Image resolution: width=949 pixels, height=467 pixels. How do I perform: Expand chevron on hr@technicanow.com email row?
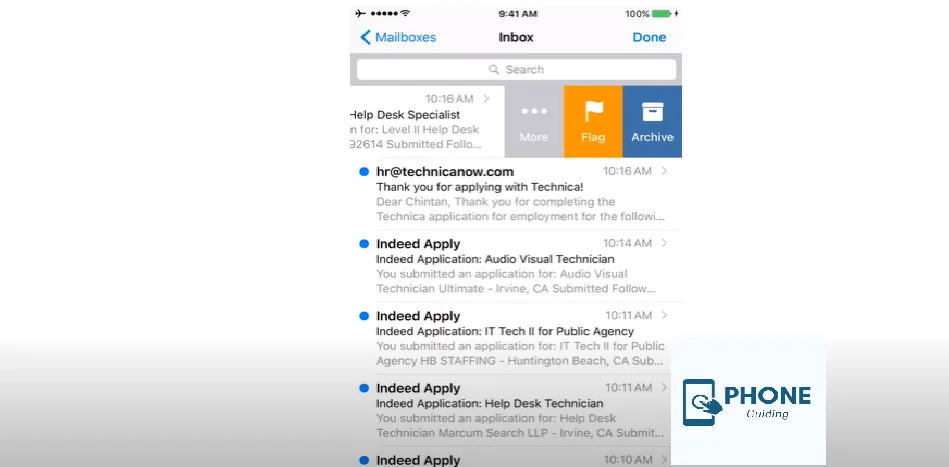click(664, 171)
